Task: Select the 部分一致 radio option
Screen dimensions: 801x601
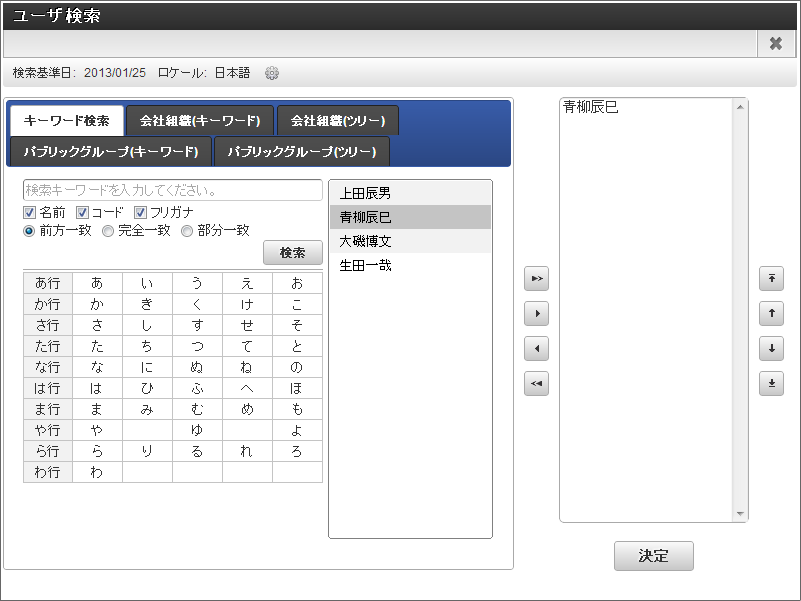Action: (187, 231)
